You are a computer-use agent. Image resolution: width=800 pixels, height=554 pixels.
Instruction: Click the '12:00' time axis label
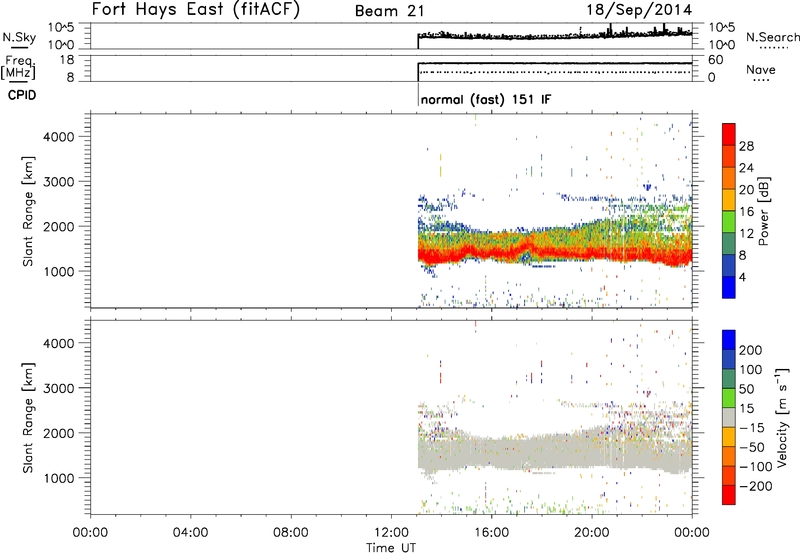point(391,533)
